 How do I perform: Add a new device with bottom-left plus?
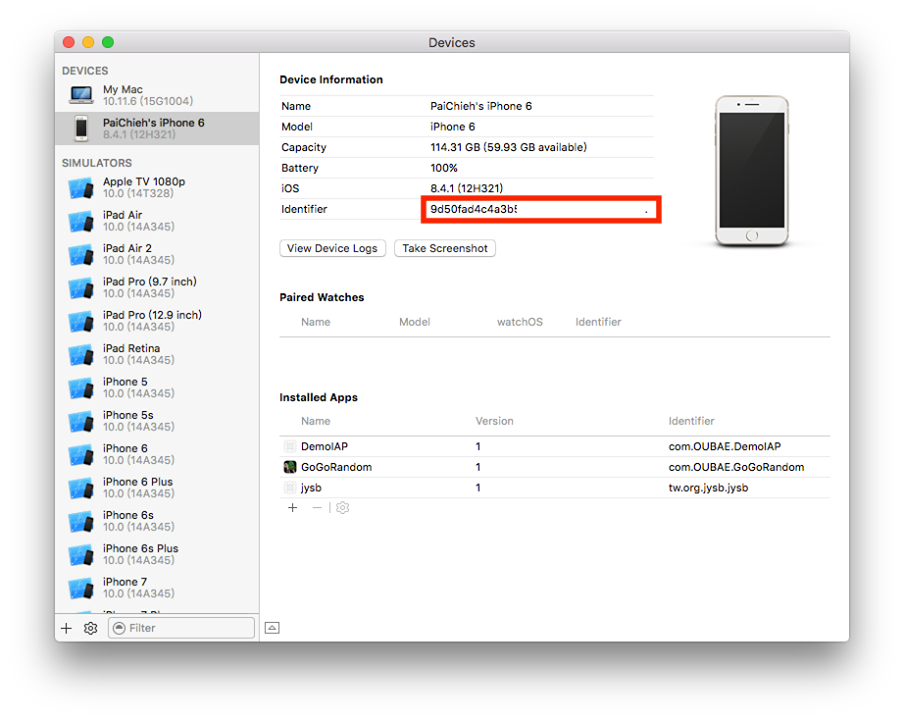pos(66,628)
